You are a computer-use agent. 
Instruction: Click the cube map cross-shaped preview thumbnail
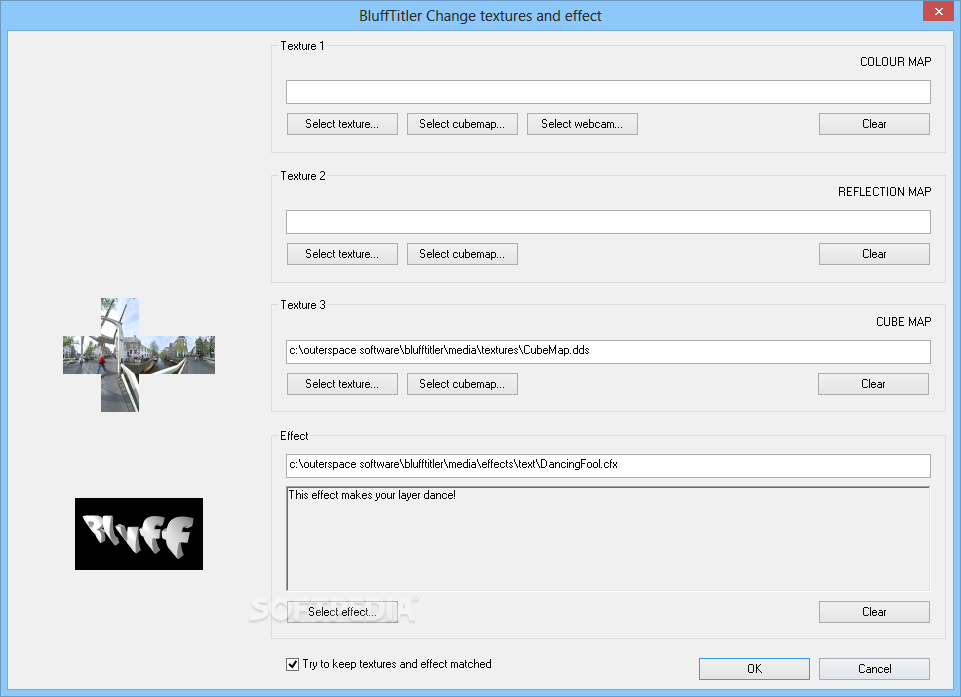(139, 355)
